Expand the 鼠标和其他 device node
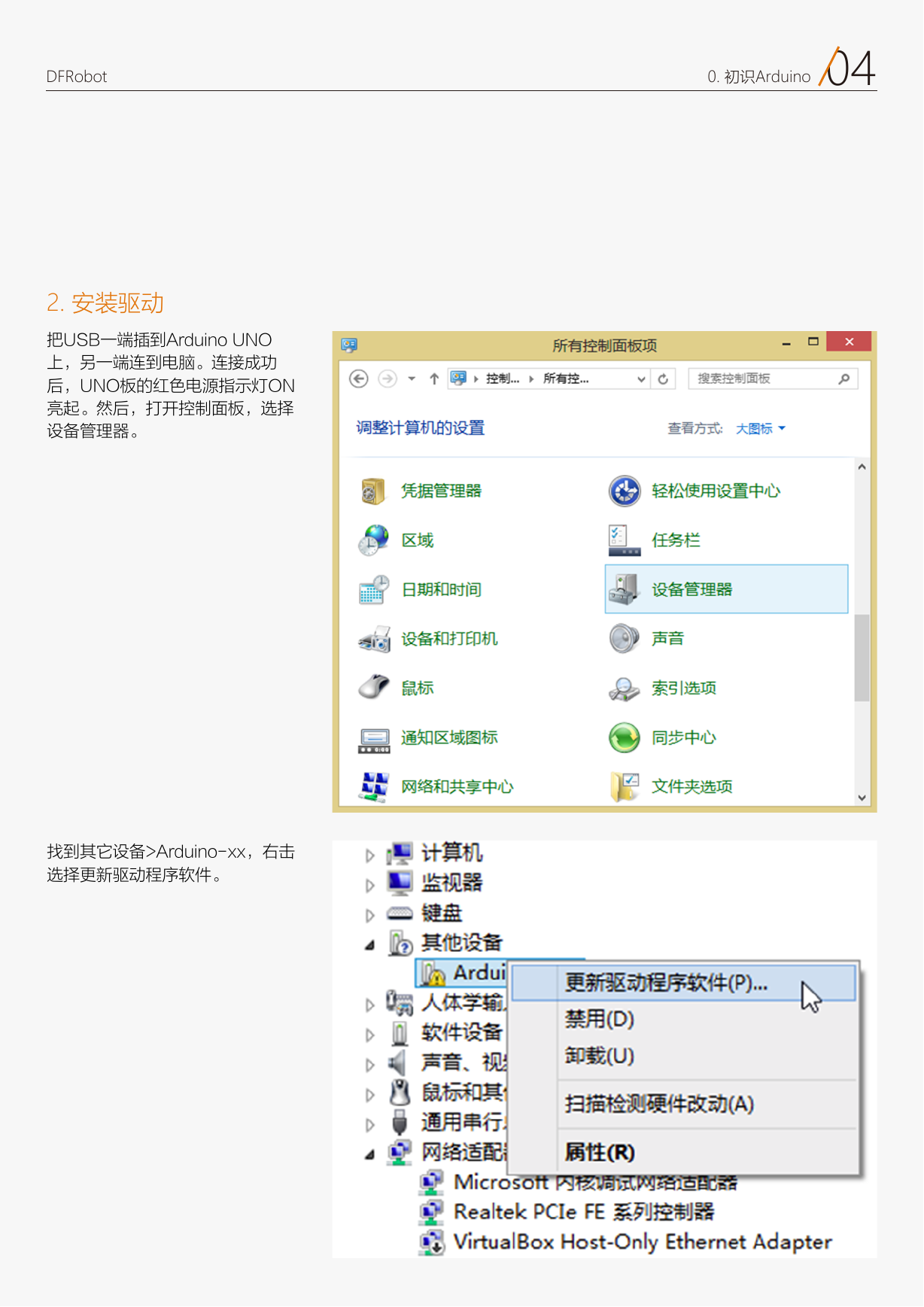 pos(369,1096)
